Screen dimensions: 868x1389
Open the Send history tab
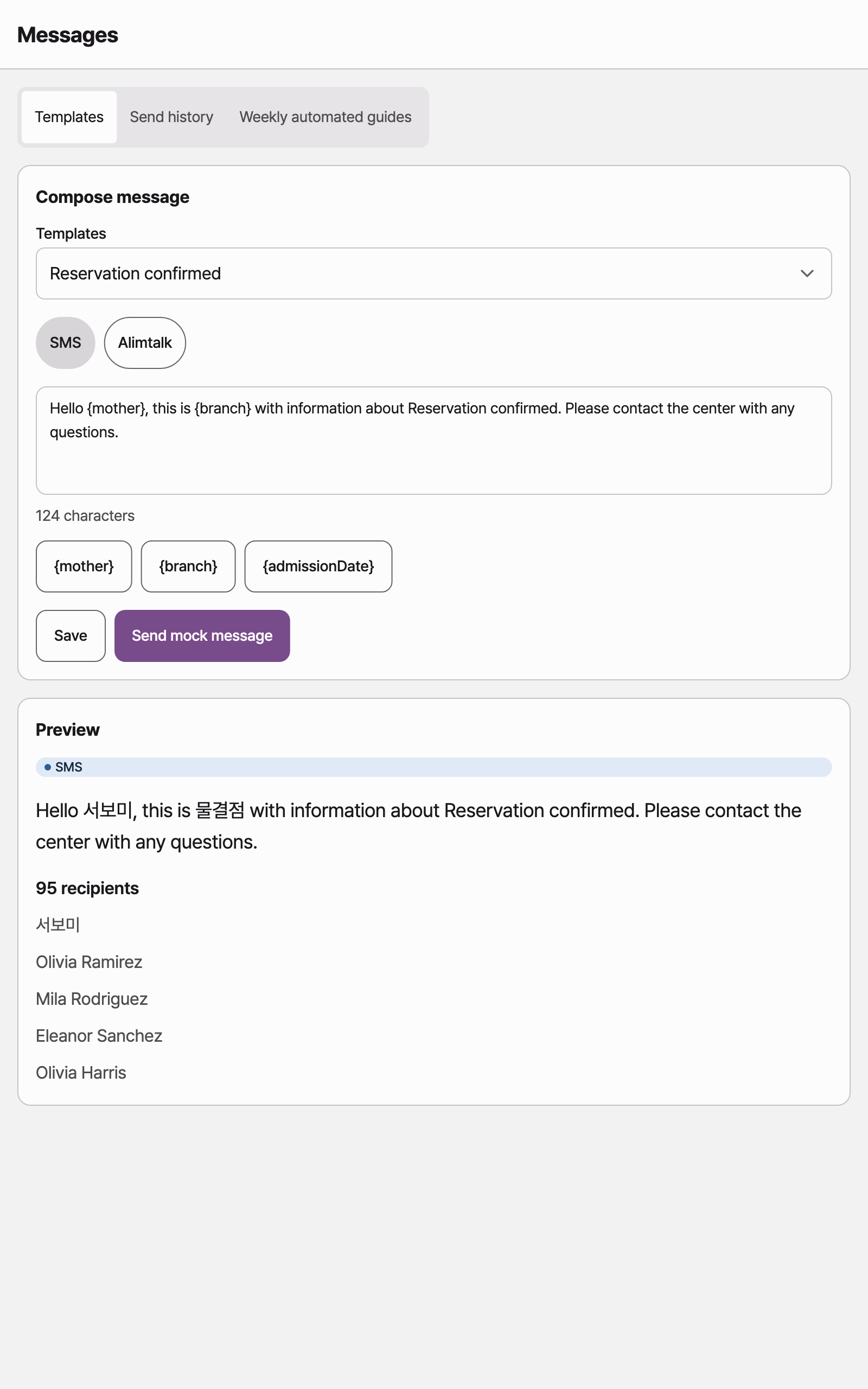coord(171,117)
